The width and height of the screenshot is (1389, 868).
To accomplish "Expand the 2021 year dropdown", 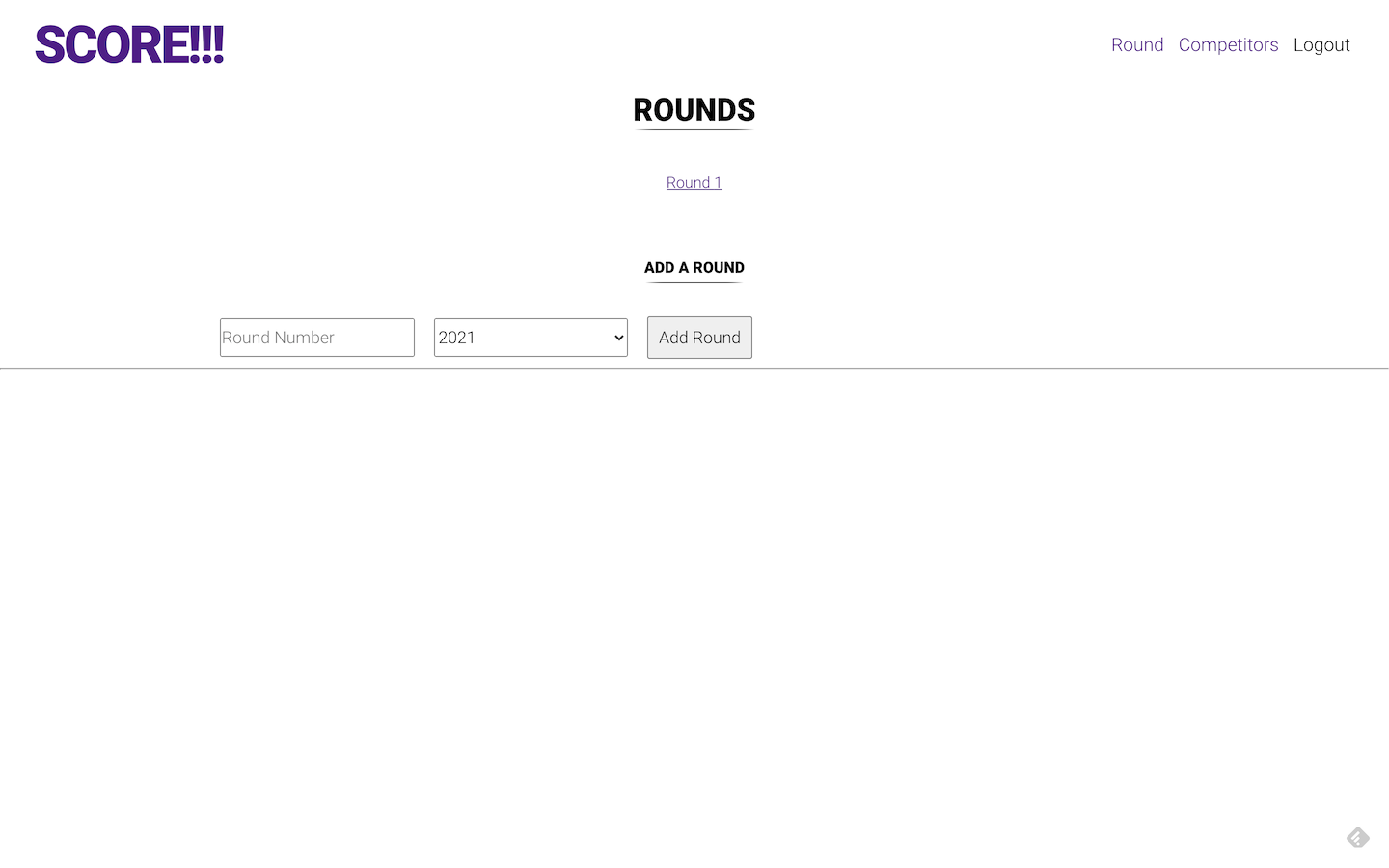I will pos(531,338).
